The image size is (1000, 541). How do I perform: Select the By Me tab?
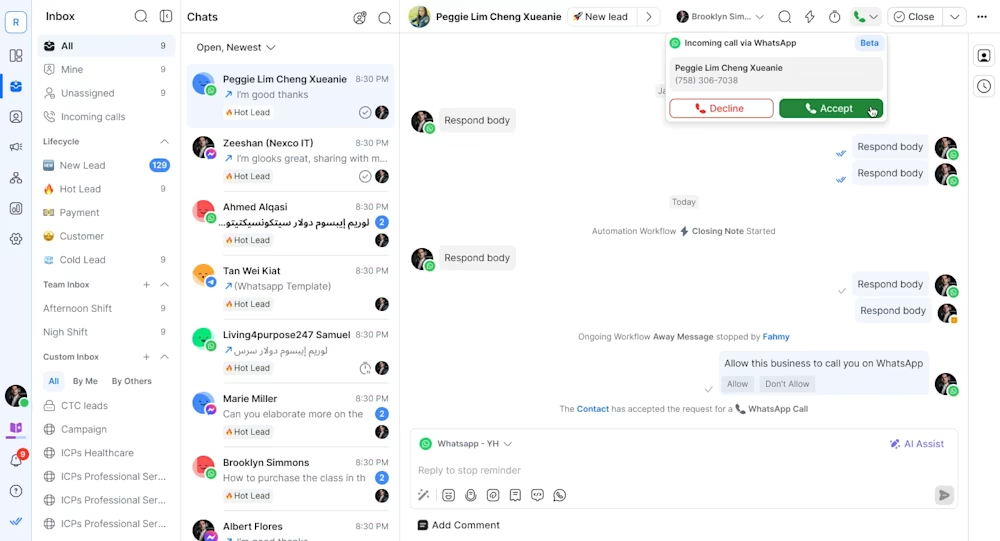coord(85,381)
